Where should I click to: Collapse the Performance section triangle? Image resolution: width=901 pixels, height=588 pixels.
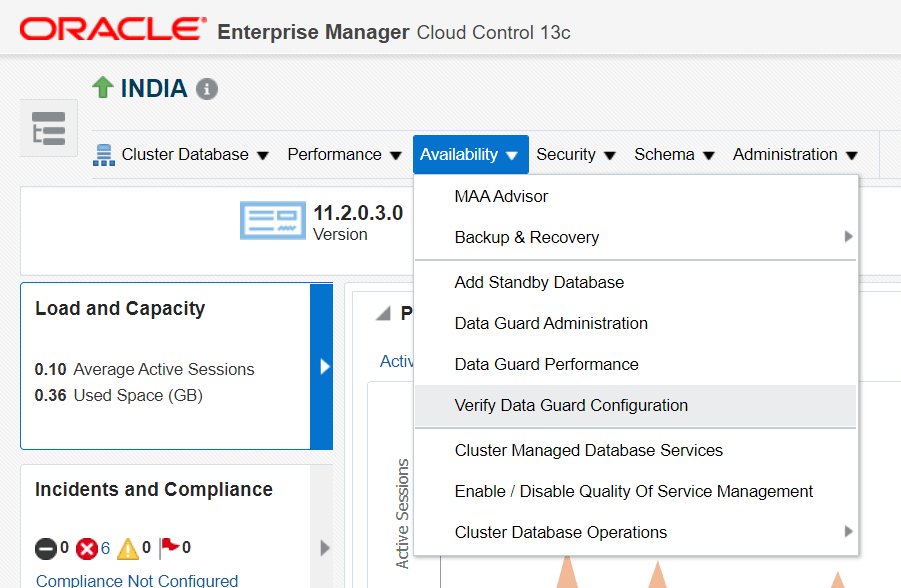pyautogui.click(x=383, y=314)
